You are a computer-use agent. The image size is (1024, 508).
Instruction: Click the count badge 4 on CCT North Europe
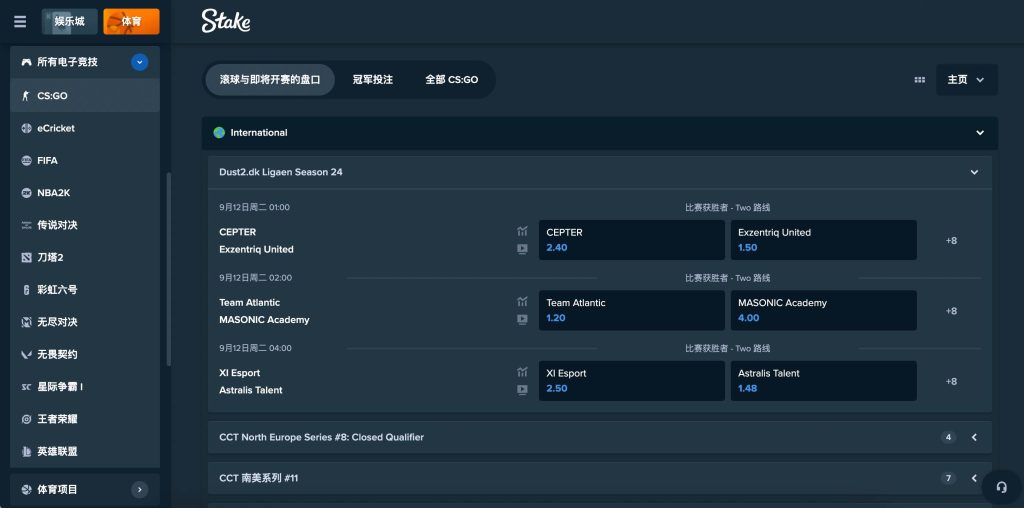(x=949, y=437)
